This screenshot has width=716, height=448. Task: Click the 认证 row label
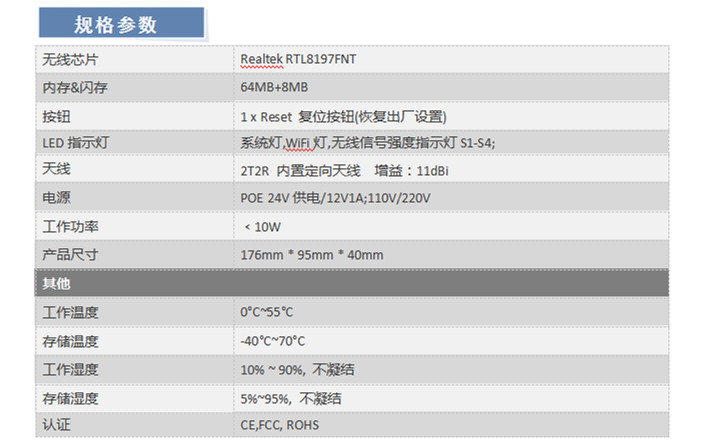click(56, 425)
